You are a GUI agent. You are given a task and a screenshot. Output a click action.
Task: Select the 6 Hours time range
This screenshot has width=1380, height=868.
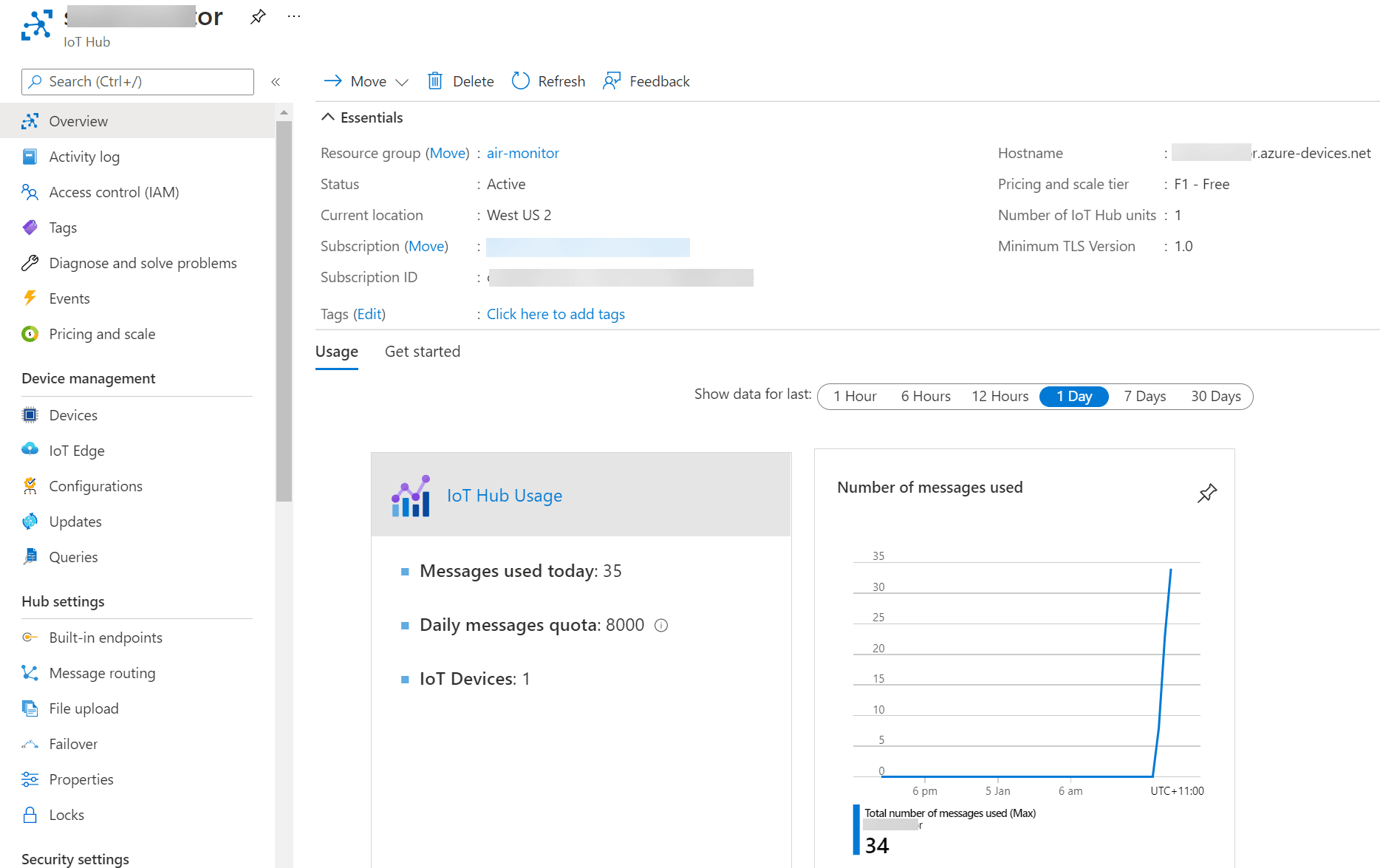pos(926,397)
